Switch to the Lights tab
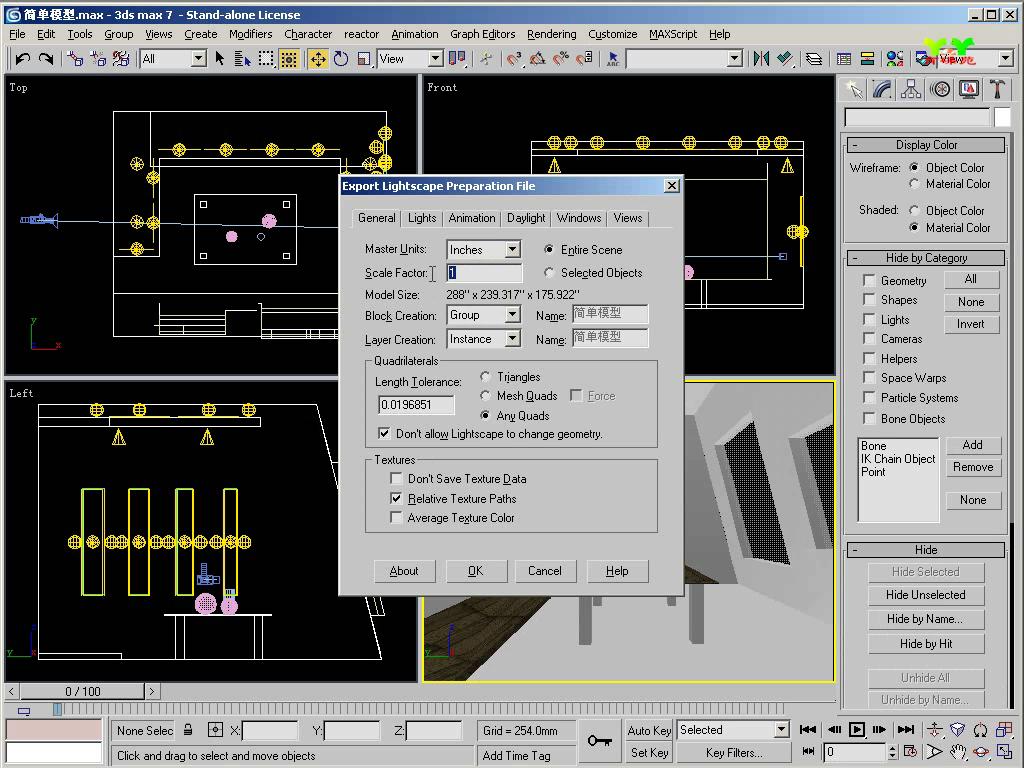Viewport: 1024px width, 768px height. [x=422, y=218]
